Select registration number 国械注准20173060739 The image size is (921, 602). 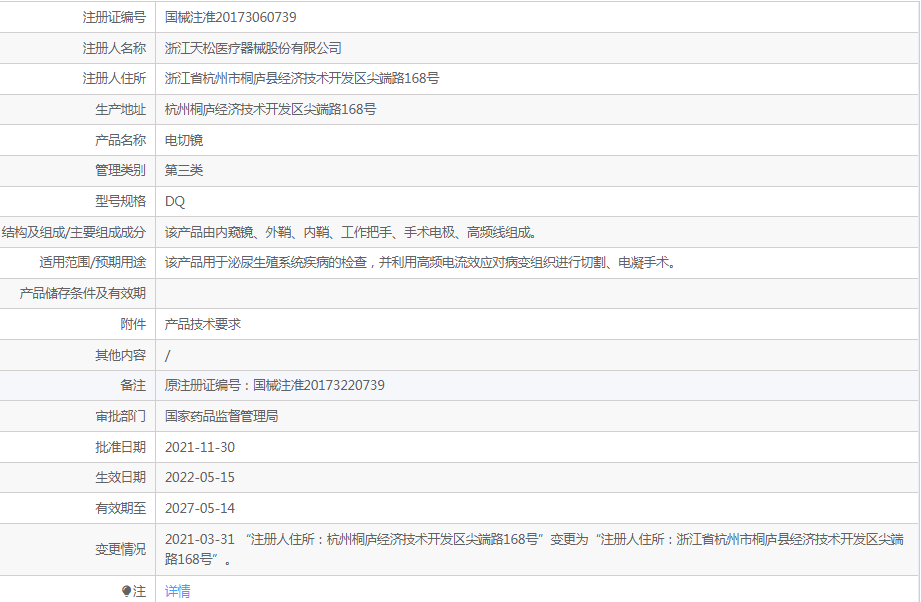point(230,18)
